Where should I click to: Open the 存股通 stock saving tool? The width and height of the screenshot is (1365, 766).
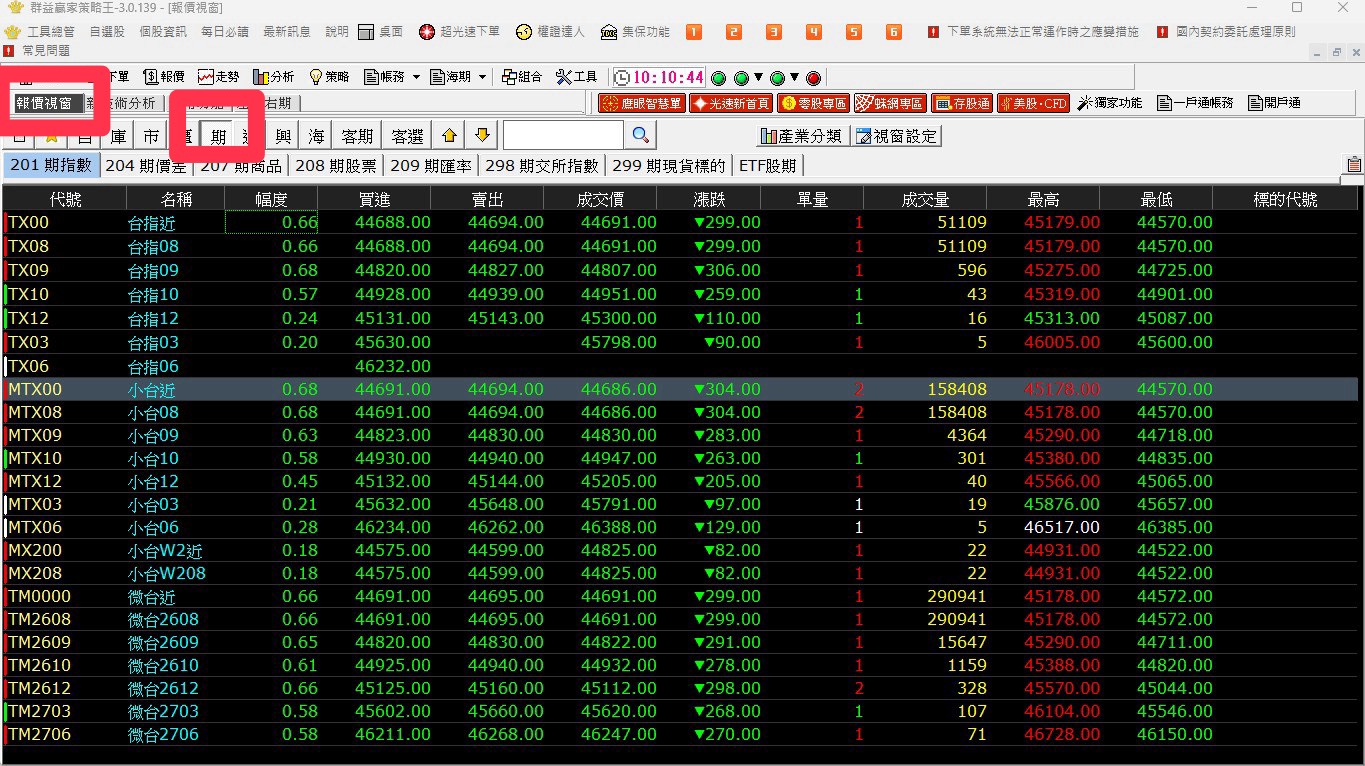tap(961, 103)
